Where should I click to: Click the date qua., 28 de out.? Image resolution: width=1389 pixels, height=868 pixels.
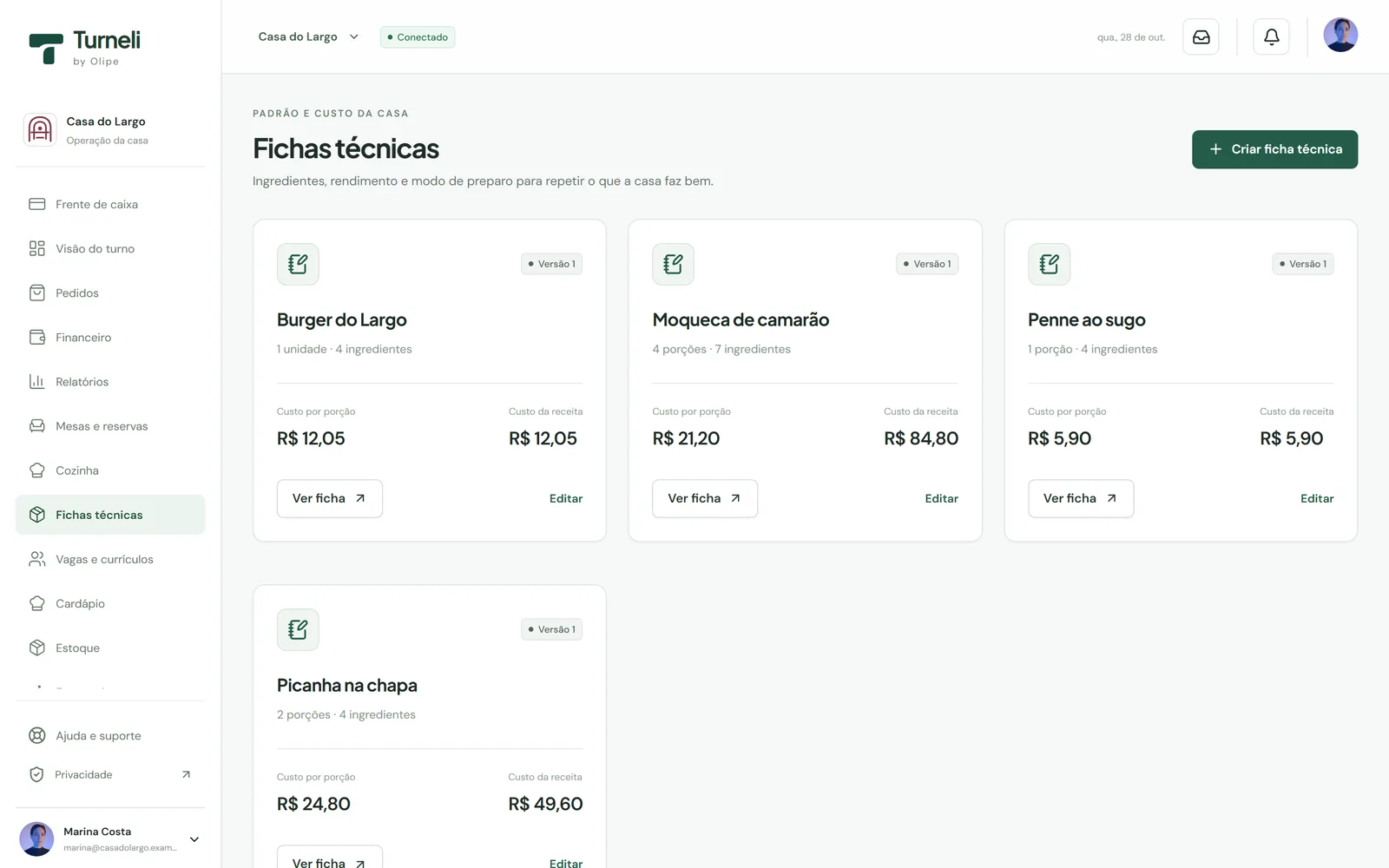pyautogui.click(x=1131, y=37)
